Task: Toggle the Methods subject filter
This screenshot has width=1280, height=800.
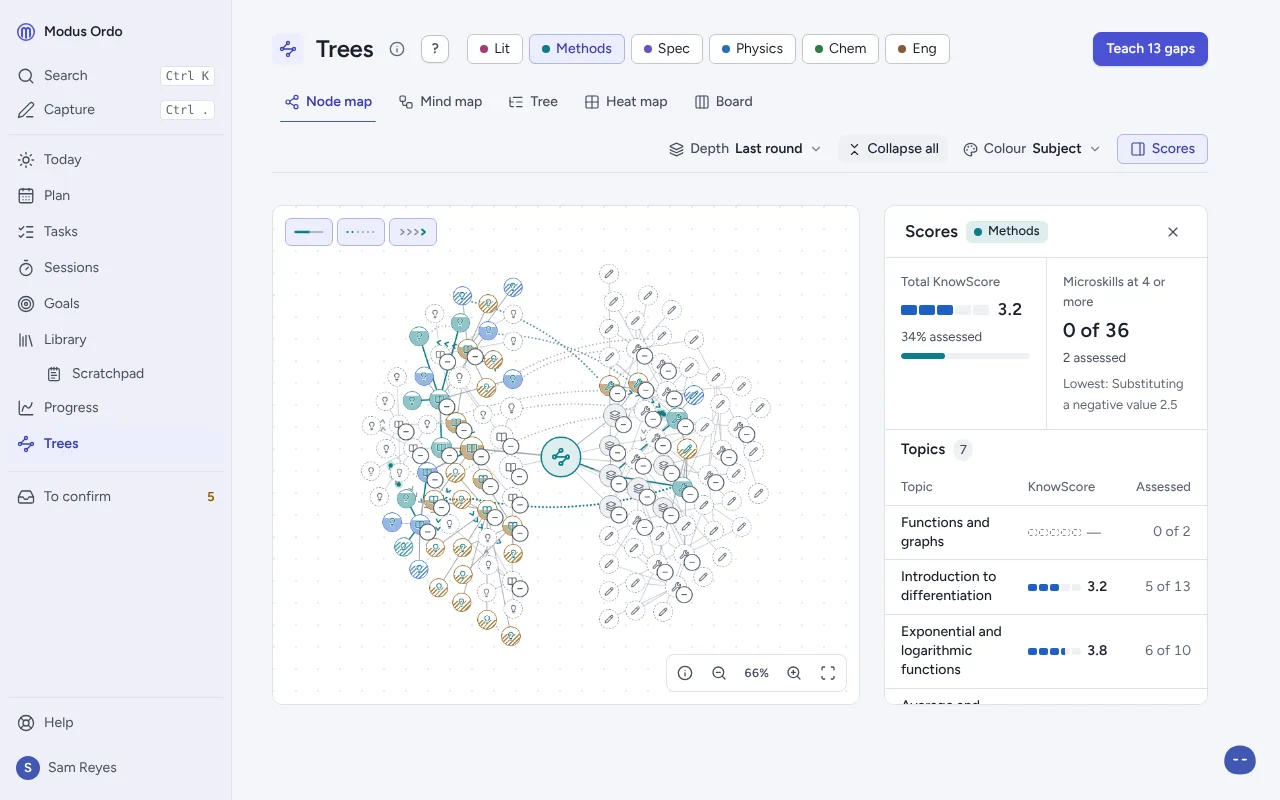Action: (577, 49)
